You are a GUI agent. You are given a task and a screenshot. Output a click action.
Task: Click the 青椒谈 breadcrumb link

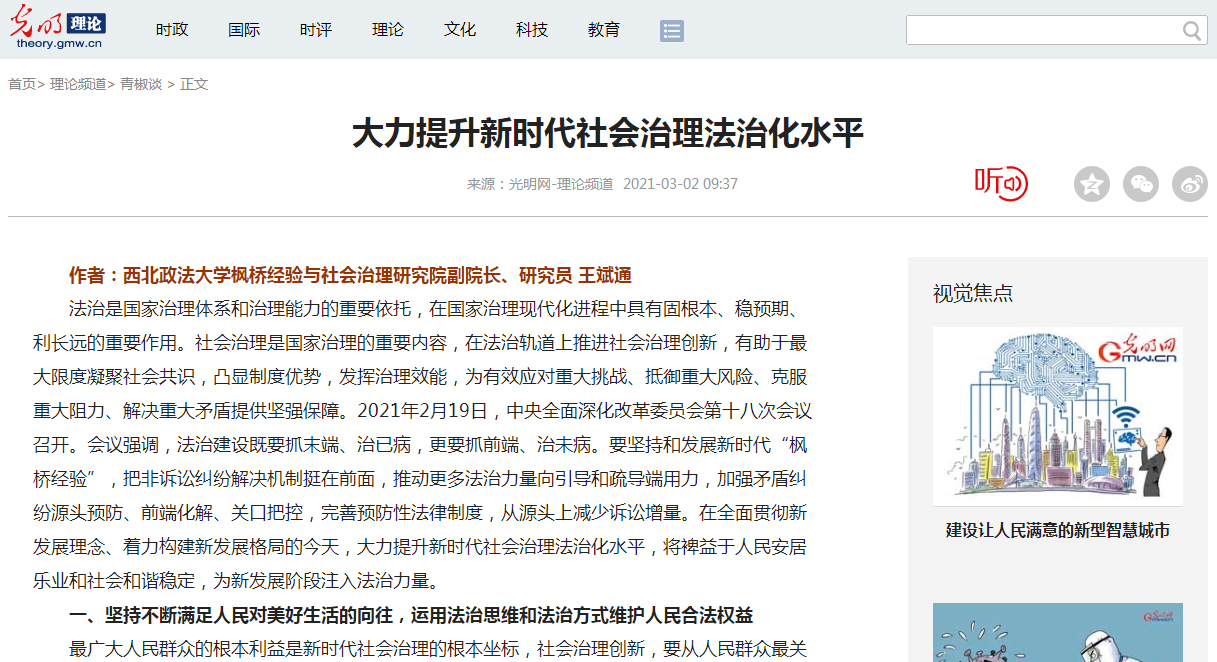[141, 84]
